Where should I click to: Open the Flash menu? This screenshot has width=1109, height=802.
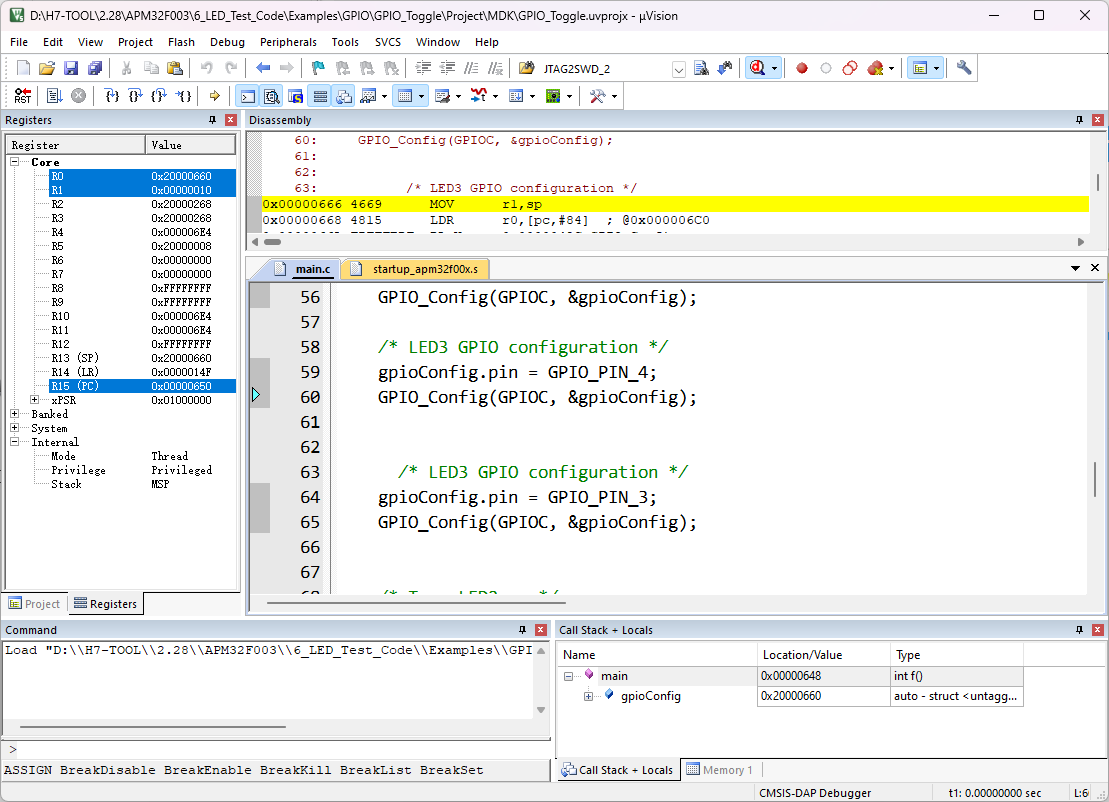pyautogui.click(x=181, y=42)
